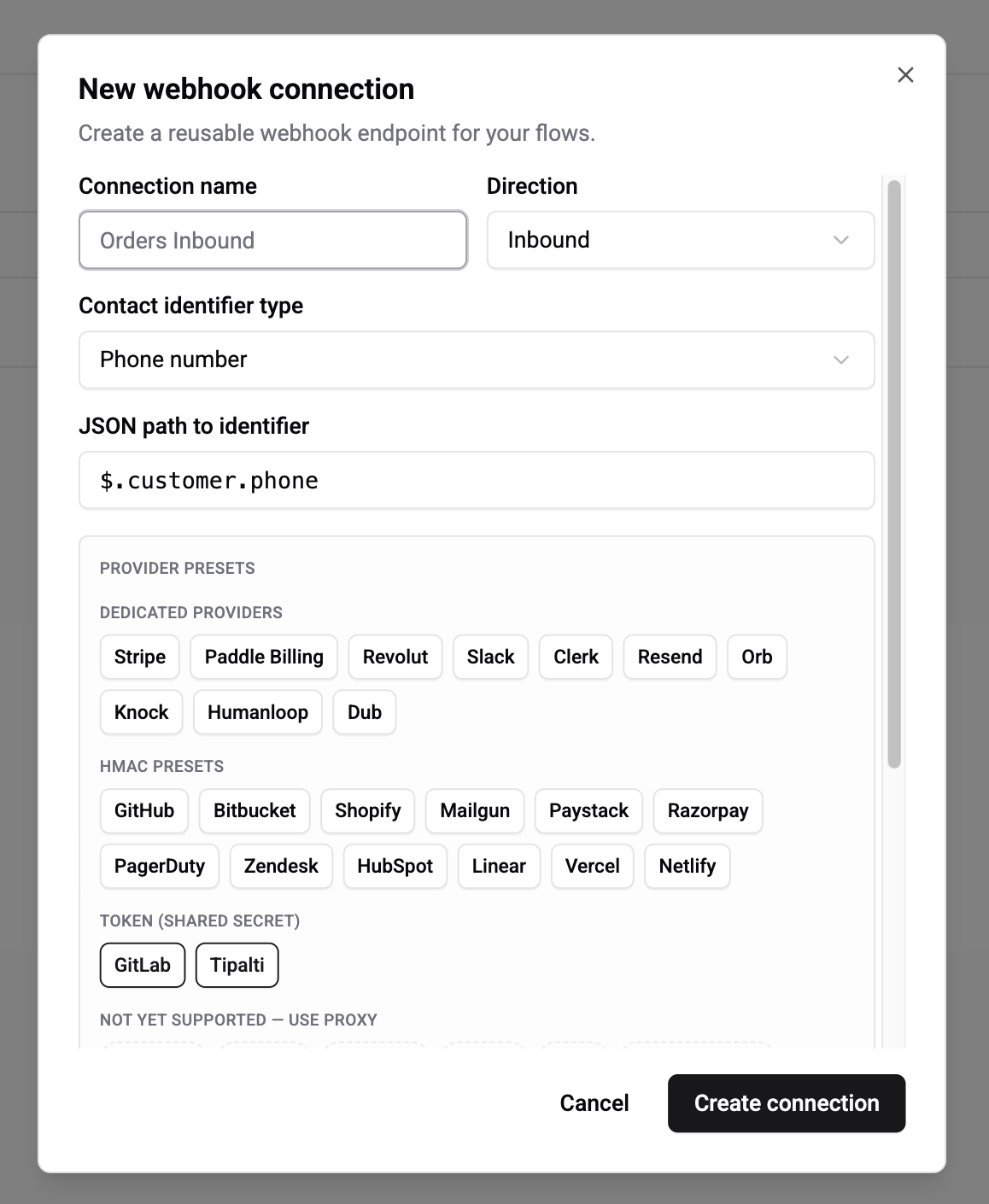Select the GitLab shared secret preset

click(x=142, y=965)
